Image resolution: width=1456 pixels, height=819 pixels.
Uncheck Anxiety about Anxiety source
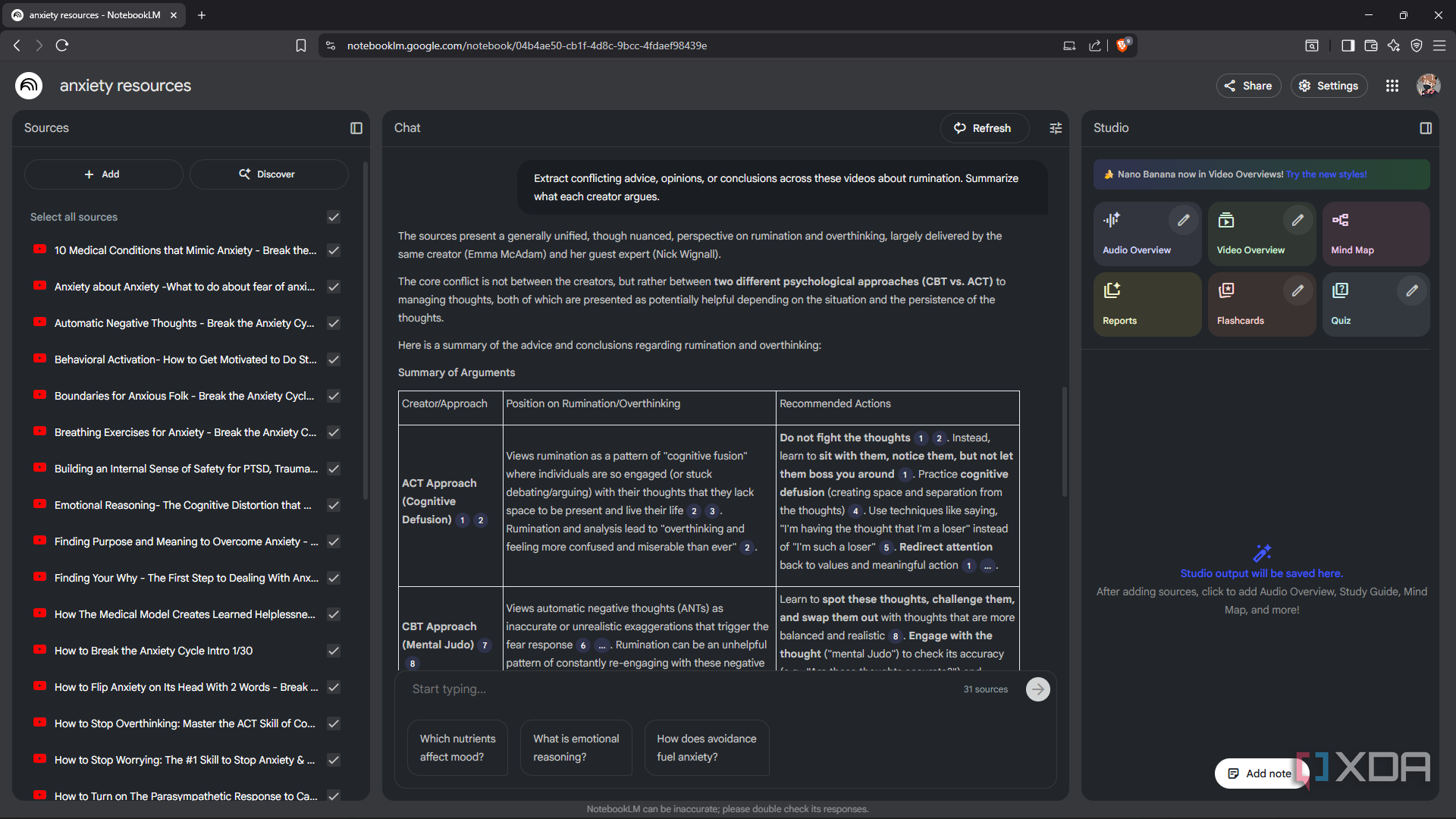click(x=334, y=287)
